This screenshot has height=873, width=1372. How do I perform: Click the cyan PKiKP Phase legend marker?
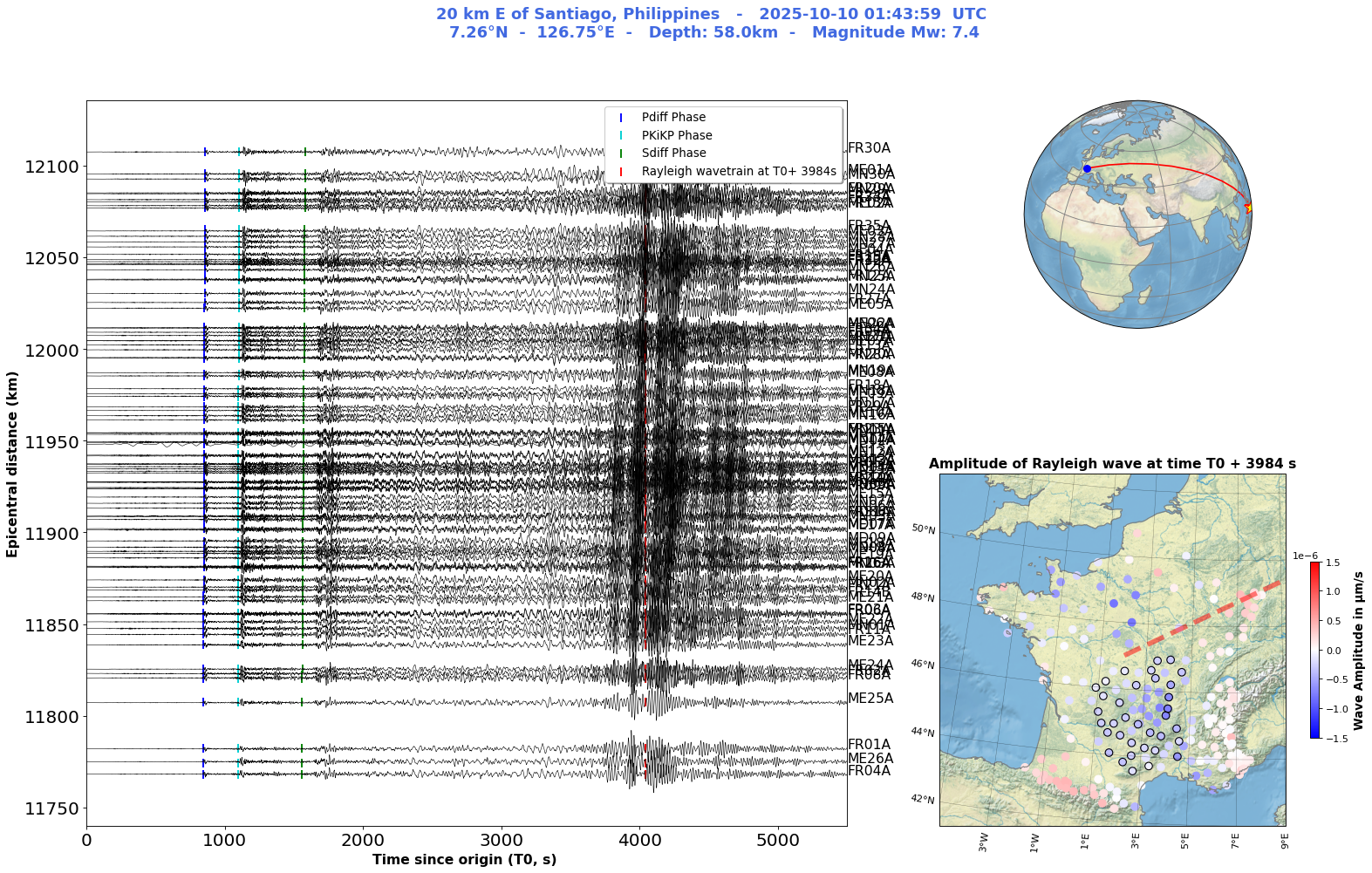tap(621, 136)
